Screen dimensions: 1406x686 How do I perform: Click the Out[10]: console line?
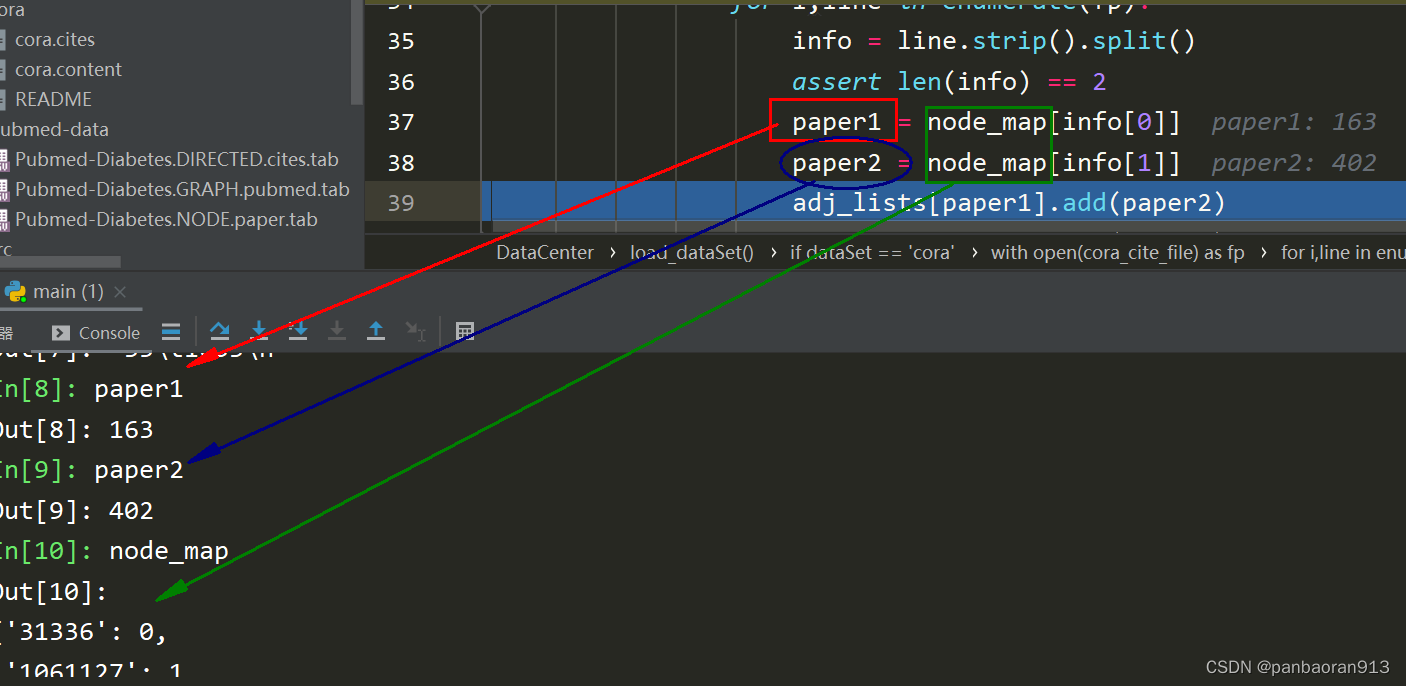pyautogui.click(x=53, y=592)
